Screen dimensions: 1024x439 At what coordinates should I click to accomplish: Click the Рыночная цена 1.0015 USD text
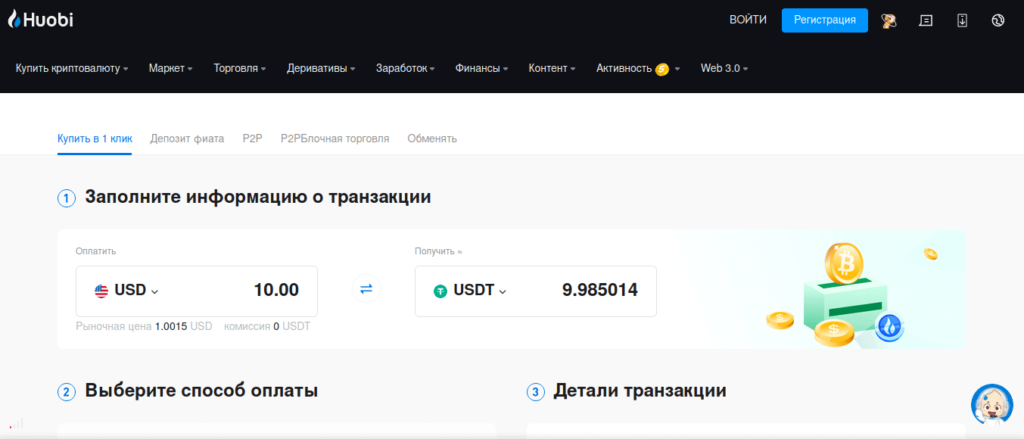point(144,326)
